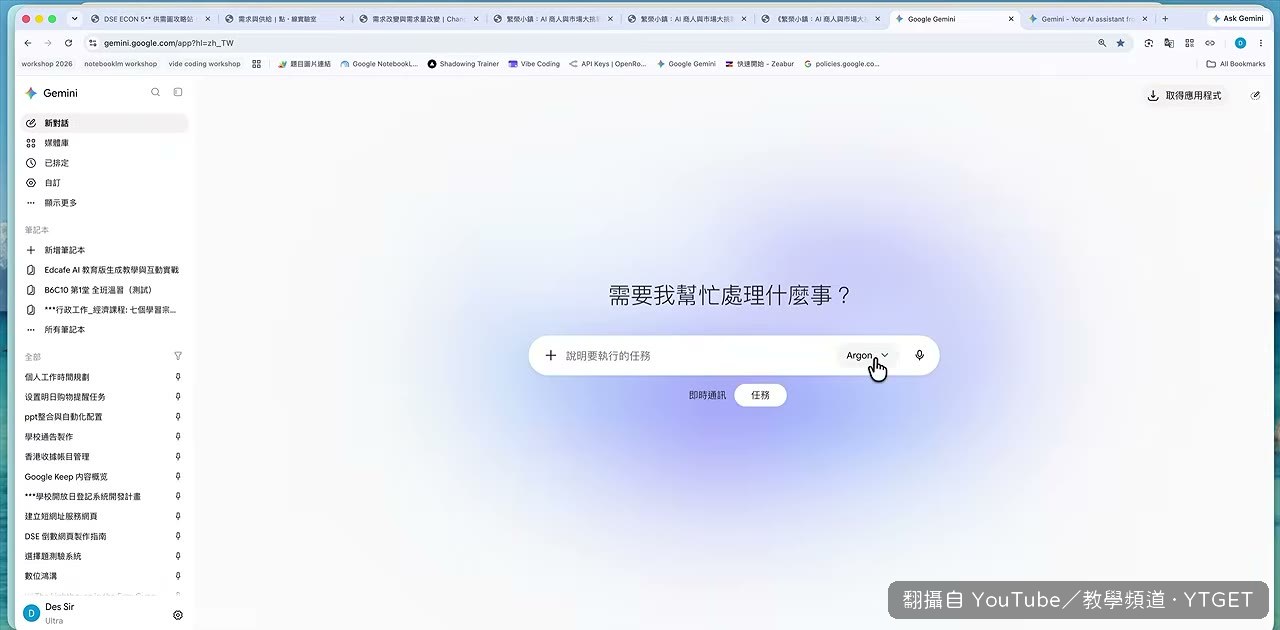Open the Google Keep 內容概览 conversation
The width and height of the screenshot is (1280, 630).
pos(66,477)
